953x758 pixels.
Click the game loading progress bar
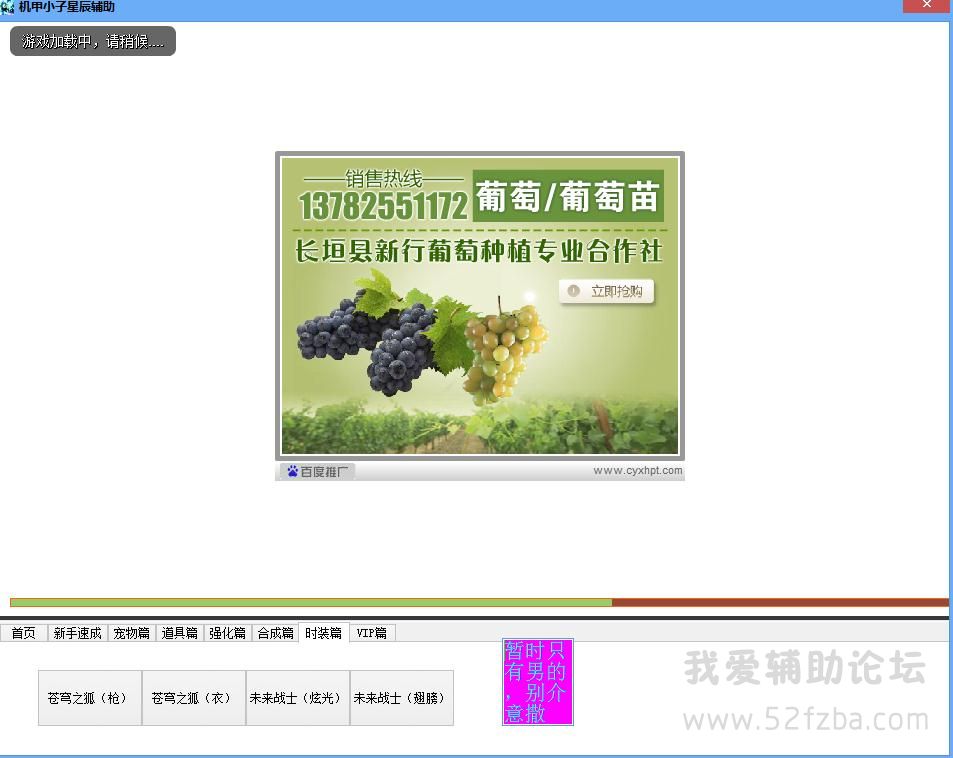[x=478, y=602]
